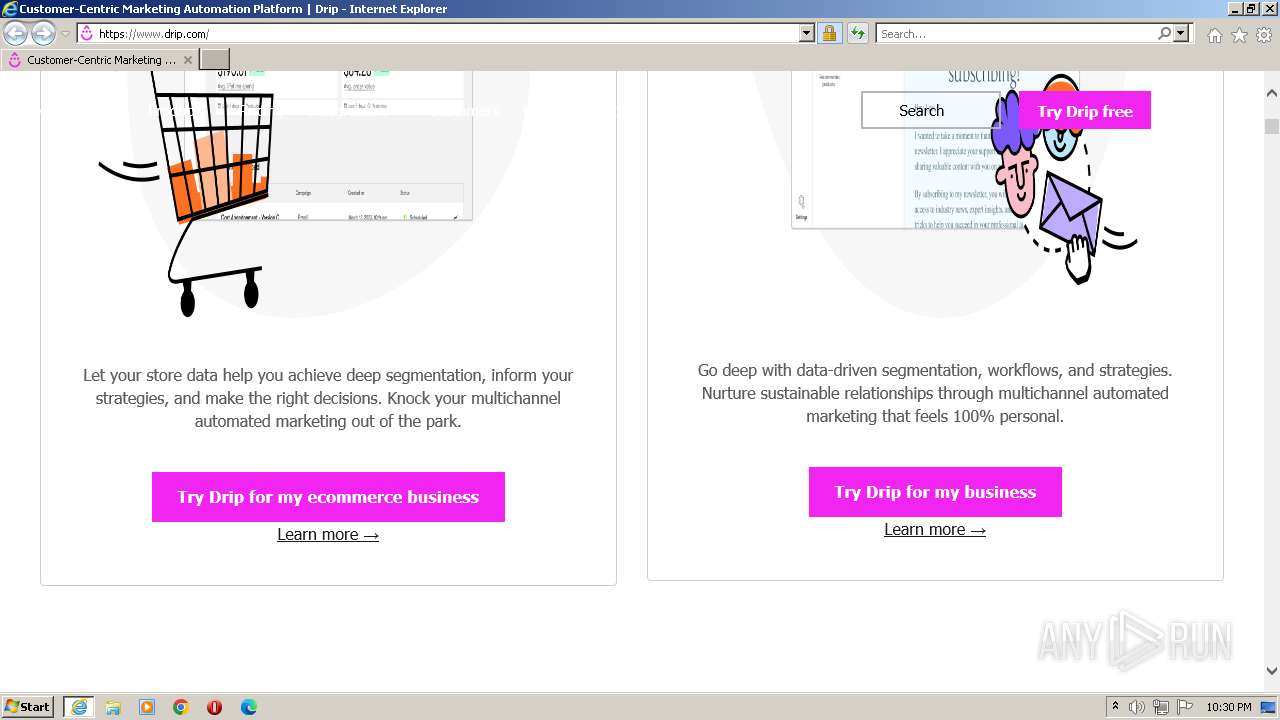Click the search magnifier icon in the toolbar

coord(1164,34)
